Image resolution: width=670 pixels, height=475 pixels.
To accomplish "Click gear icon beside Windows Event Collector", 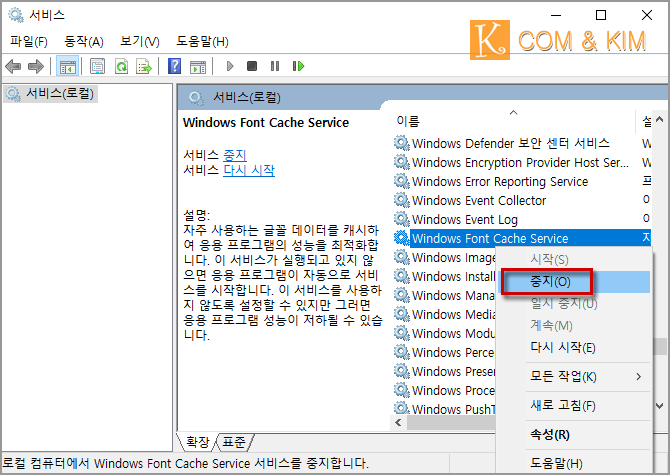I will pos(401,199).
